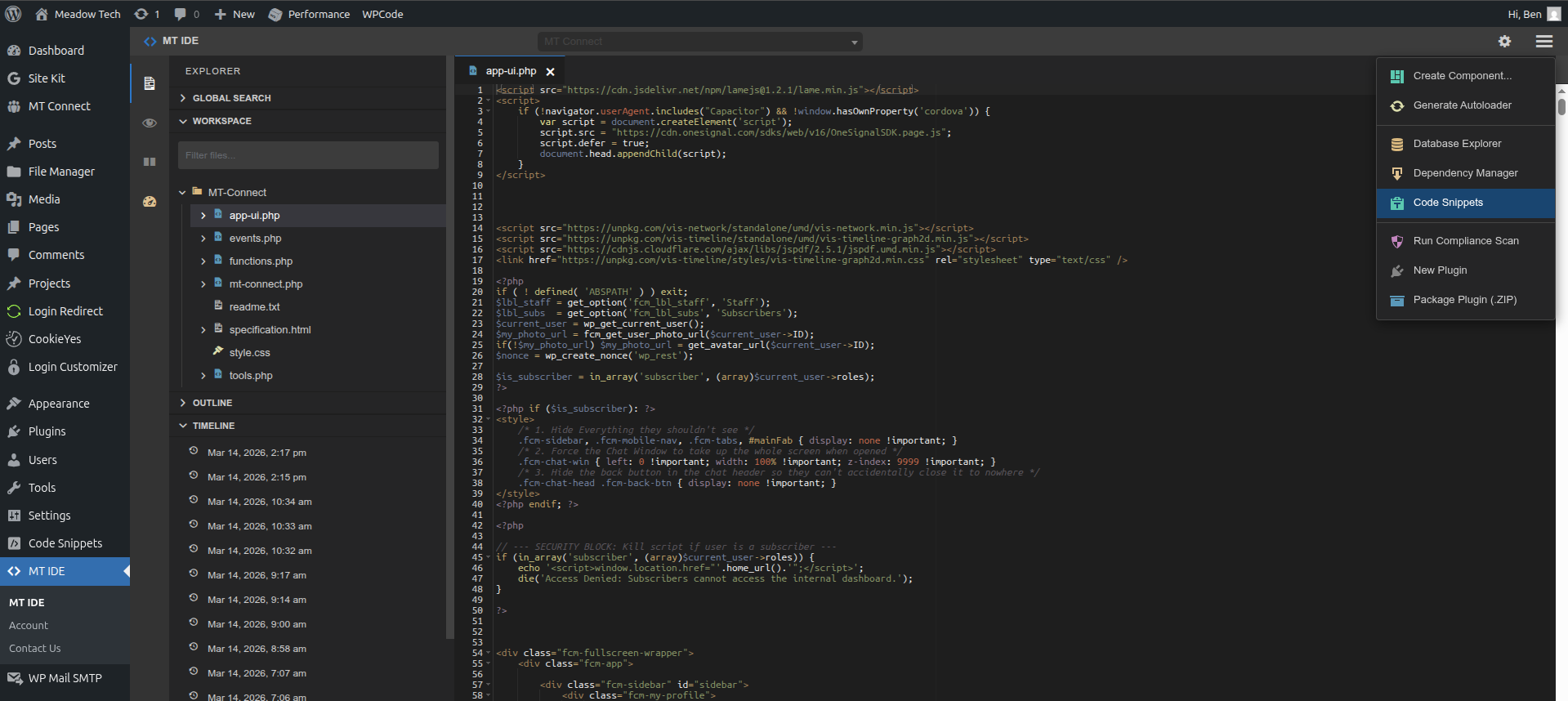The width and height of the screenshot is (1568, 701).
Task: Collapse the MT-Connect folder
Action: [182, 193]
